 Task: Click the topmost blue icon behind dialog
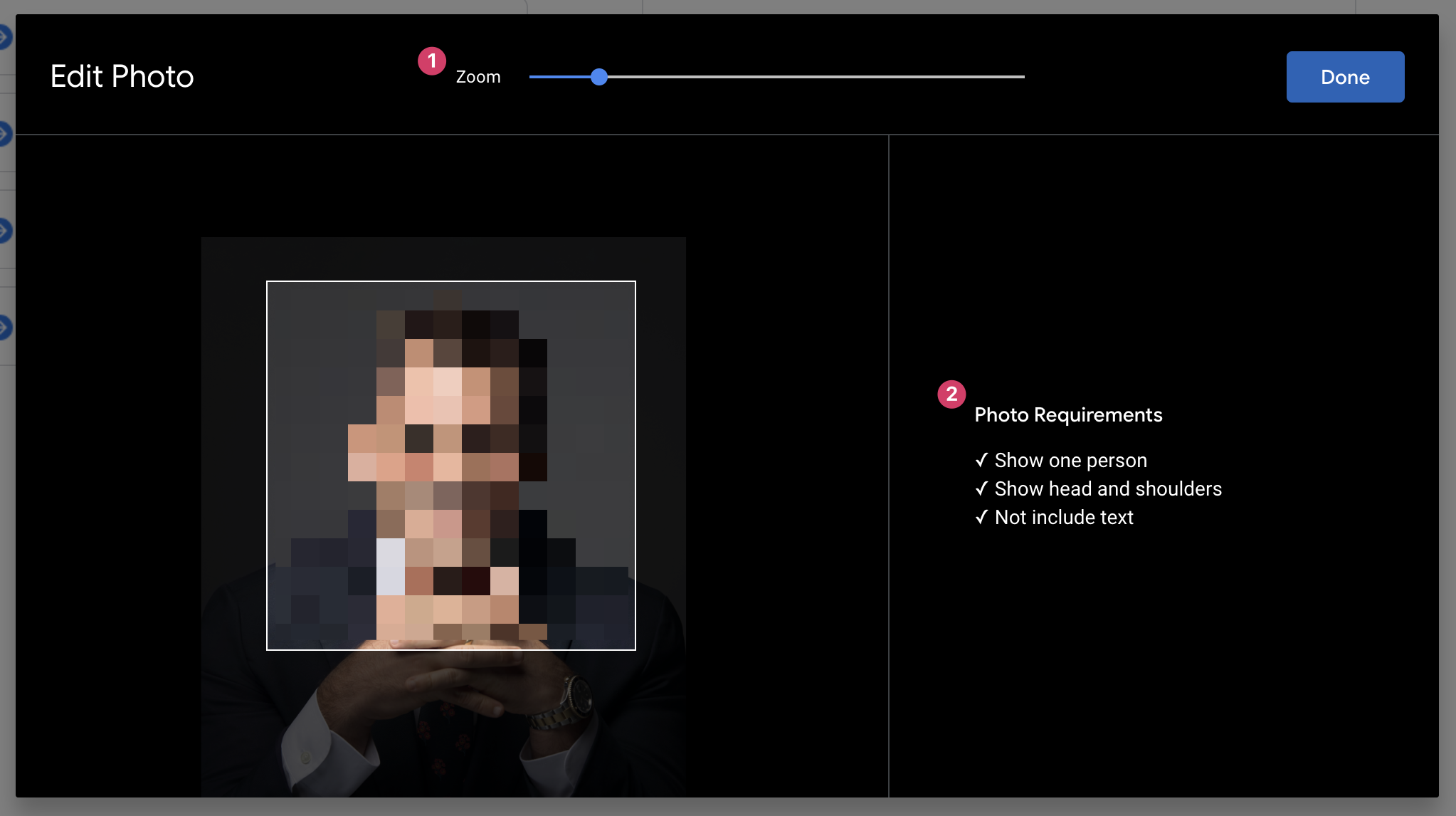(4, 36)
